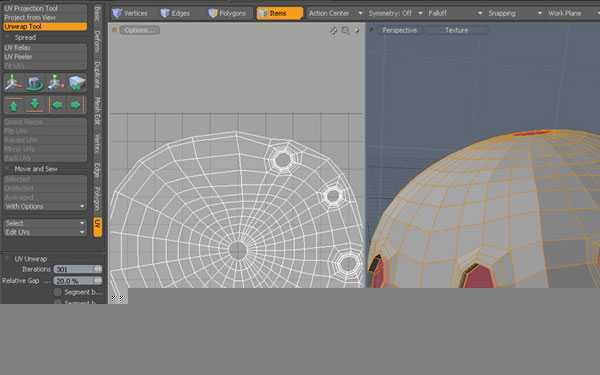Open the Falloff dropdown

click(455, 13)
